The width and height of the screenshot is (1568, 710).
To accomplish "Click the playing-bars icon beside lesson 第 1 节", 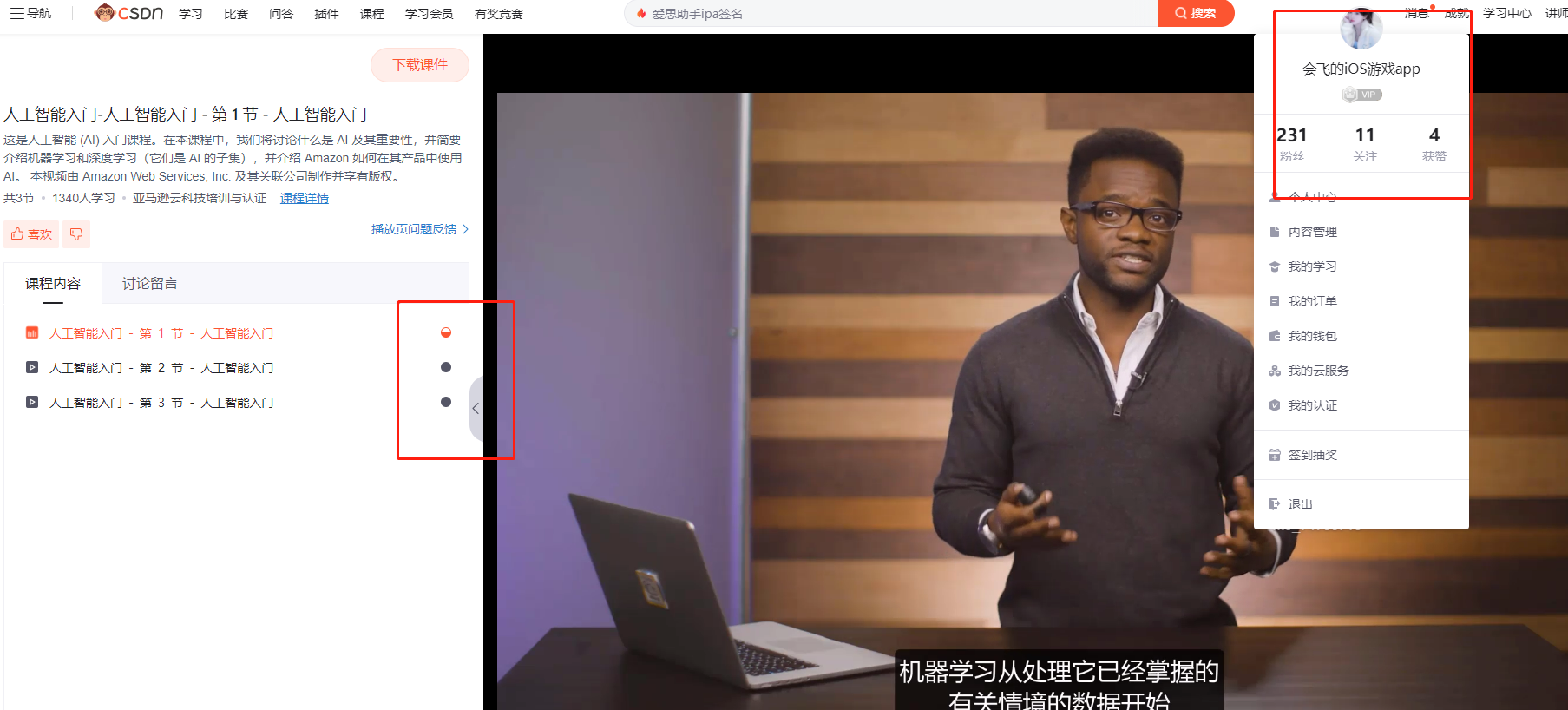I will 32,332.
